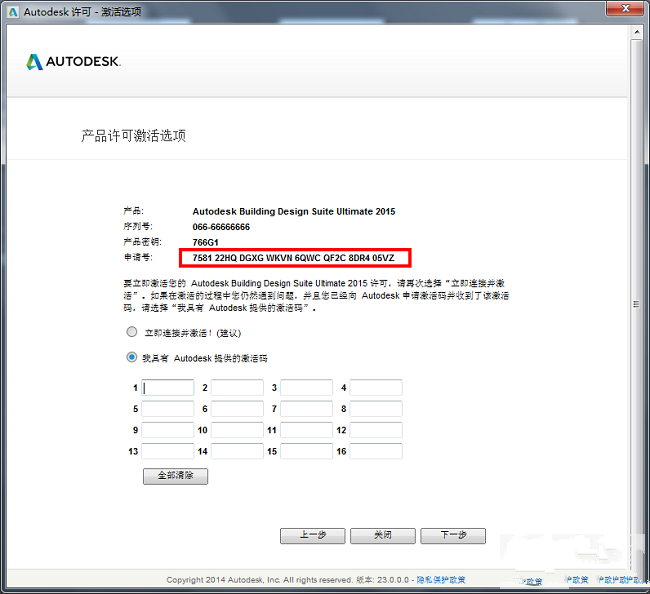Click activation code field 14
Image resolution: width=650 pixels, height=594 pixels.
(x=237, y=451)
